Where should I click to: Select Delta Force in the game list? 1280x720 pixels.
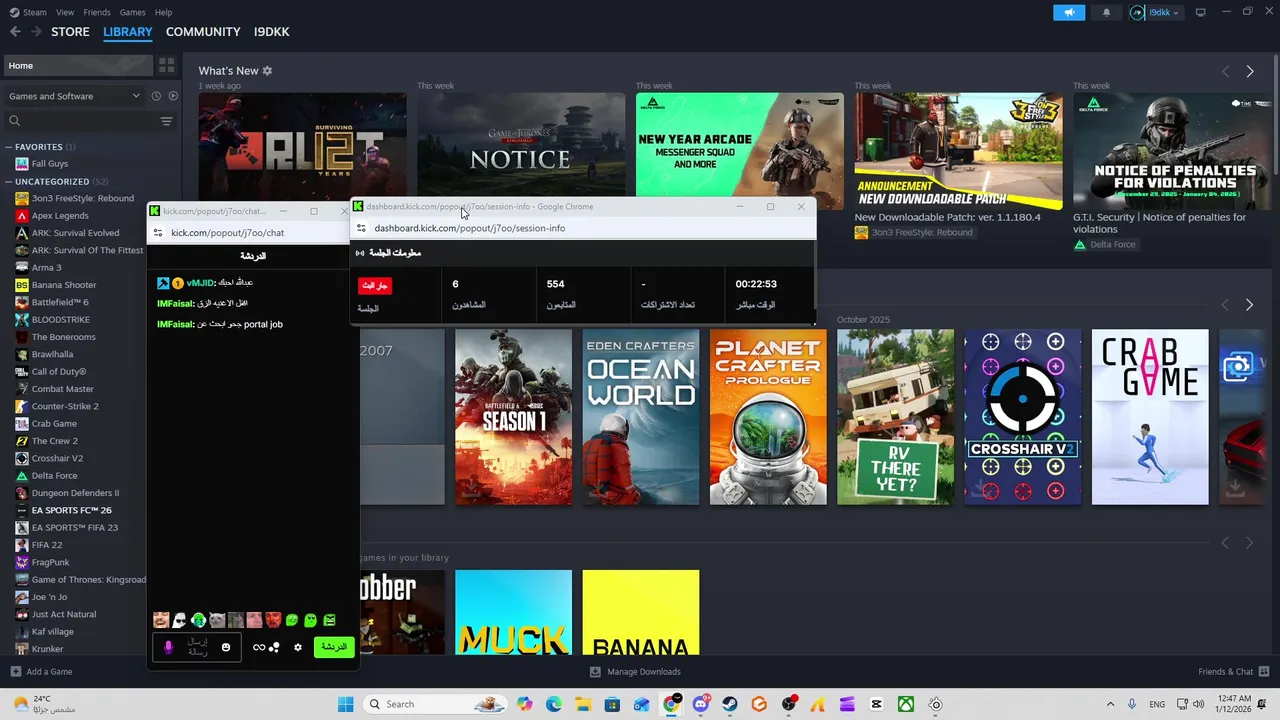54,475
